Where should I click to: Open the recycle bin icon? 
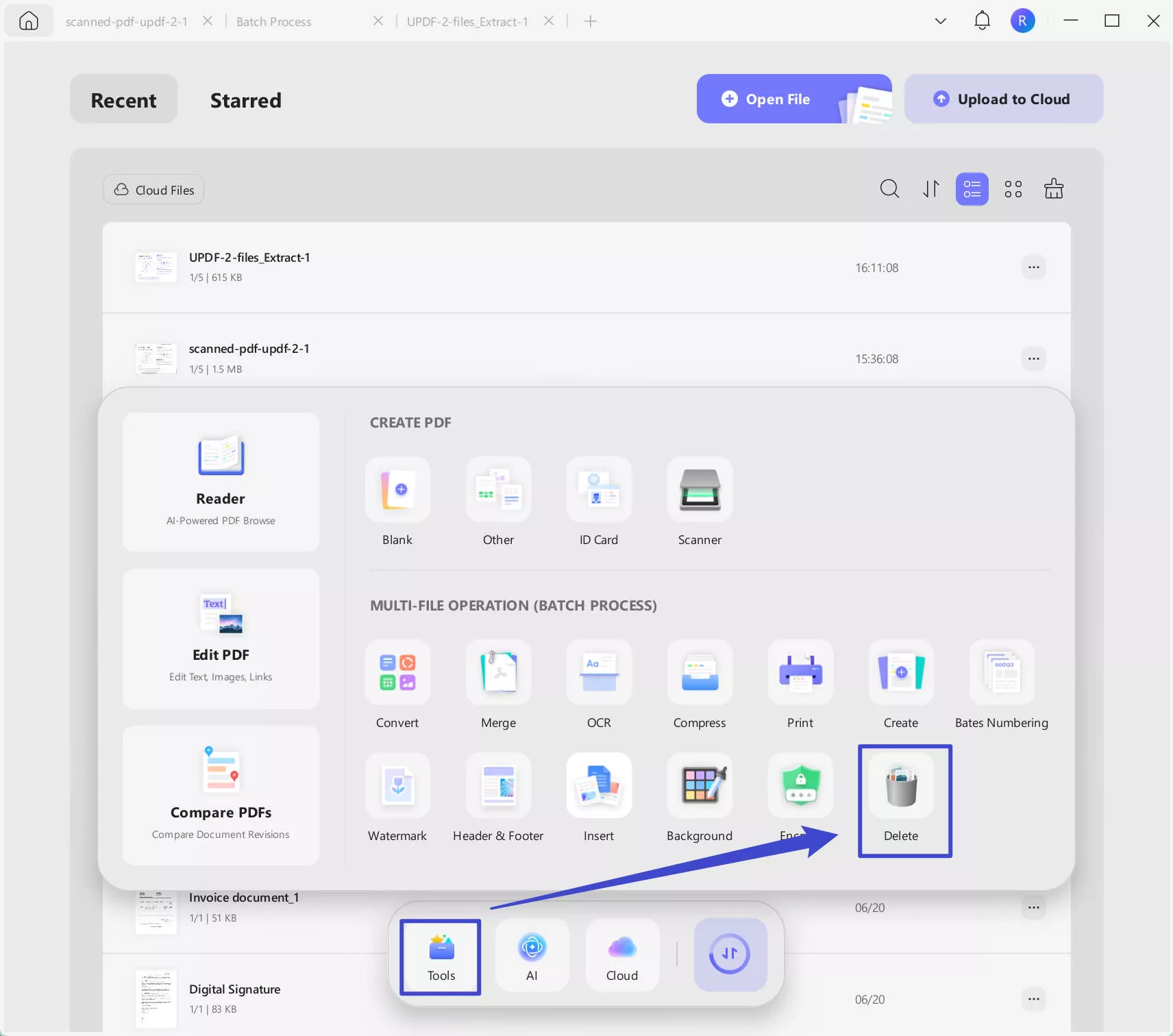coord(1054,188)
